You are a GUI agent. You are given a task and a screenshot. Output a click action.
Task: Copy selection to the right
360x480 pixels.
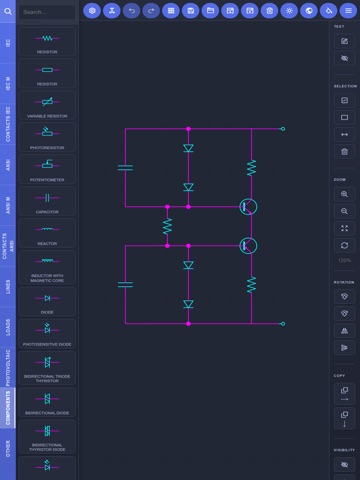[x=344, y=394]
